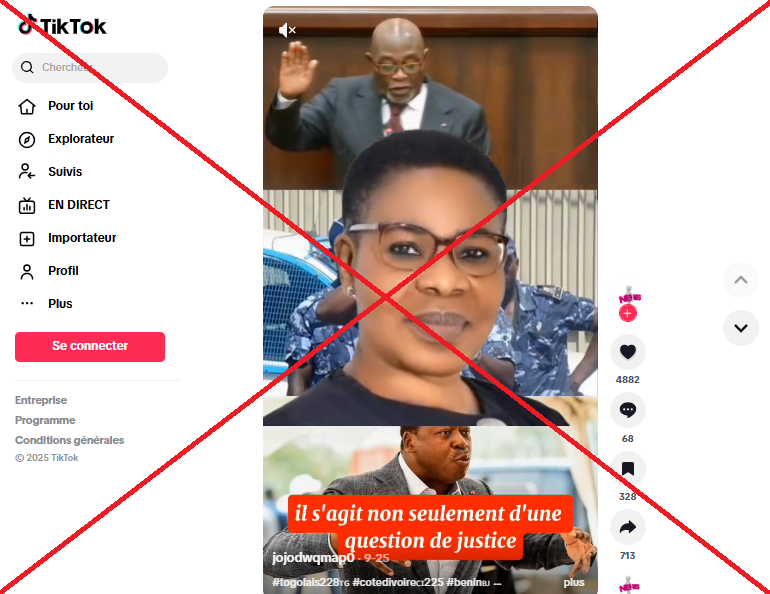This screenshot has height=594, width=770.
Task: Like the video with heart icon
Action: click(628, 352)
